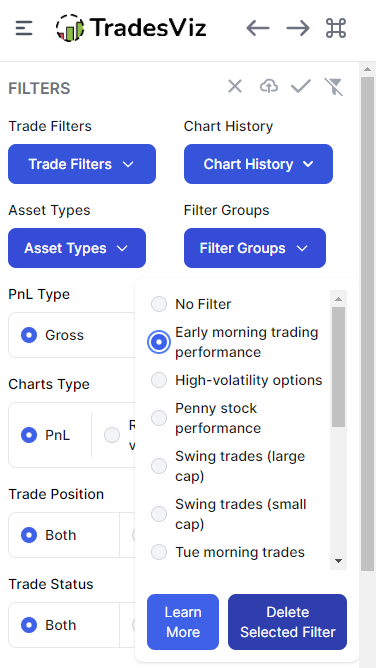Select Gross PnL type radio
The image size is (376, 668).
[x=29, y=335]
